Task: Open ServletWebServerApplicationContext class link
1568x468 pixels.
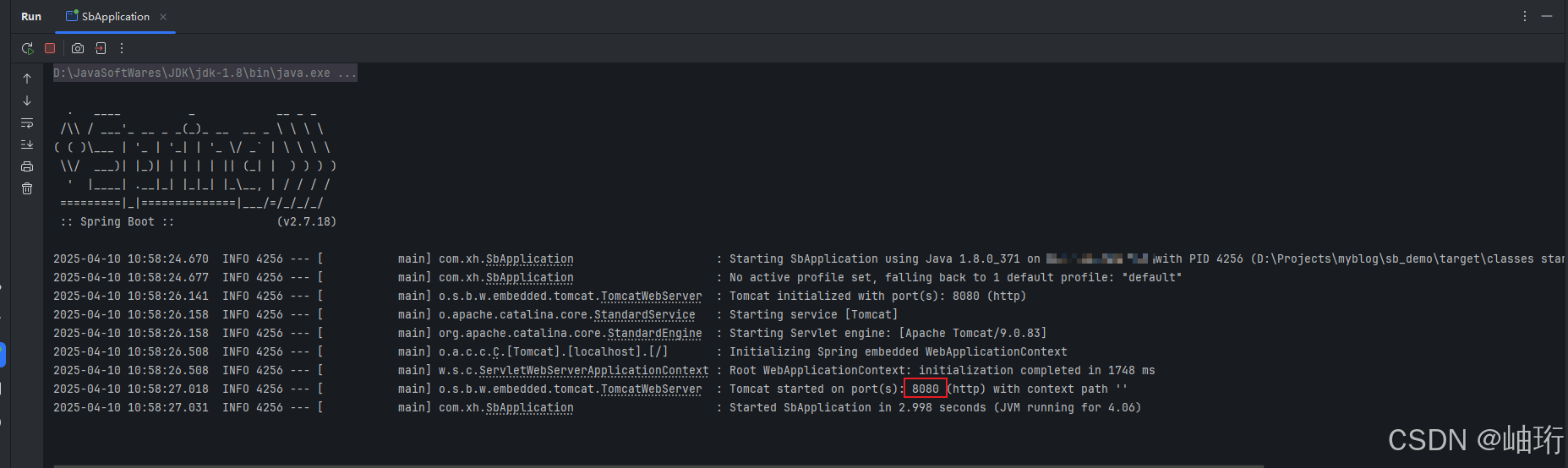Action: coord(593,371)
